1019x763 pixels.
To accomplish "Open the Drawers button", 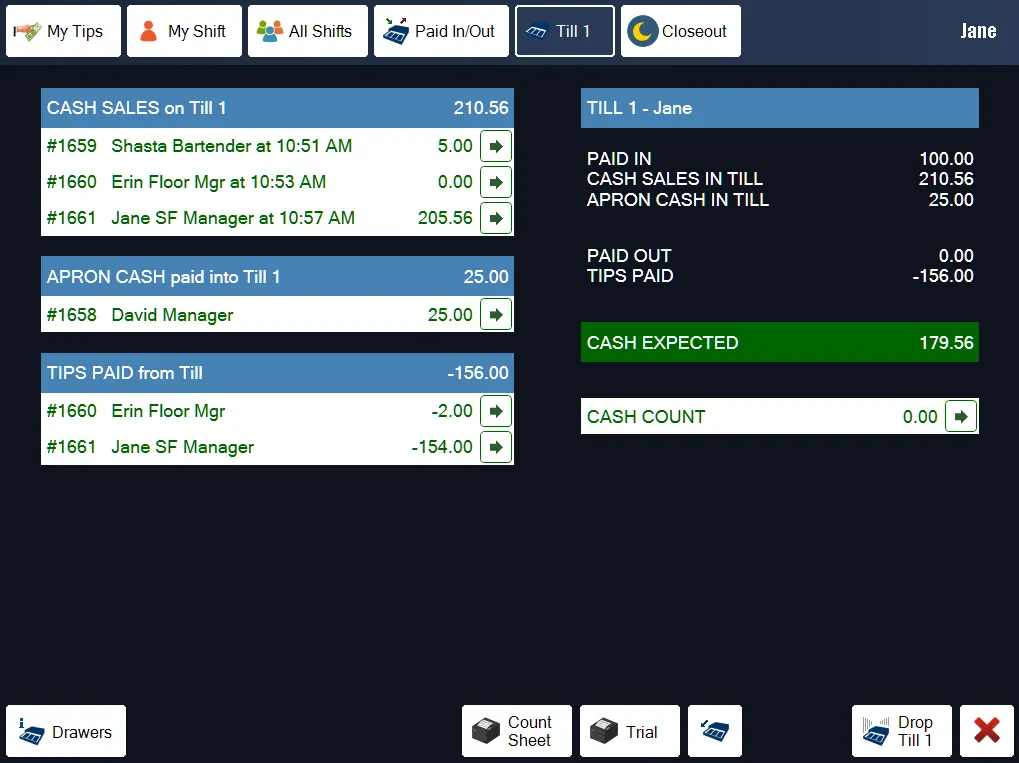I will pos(66,732).
